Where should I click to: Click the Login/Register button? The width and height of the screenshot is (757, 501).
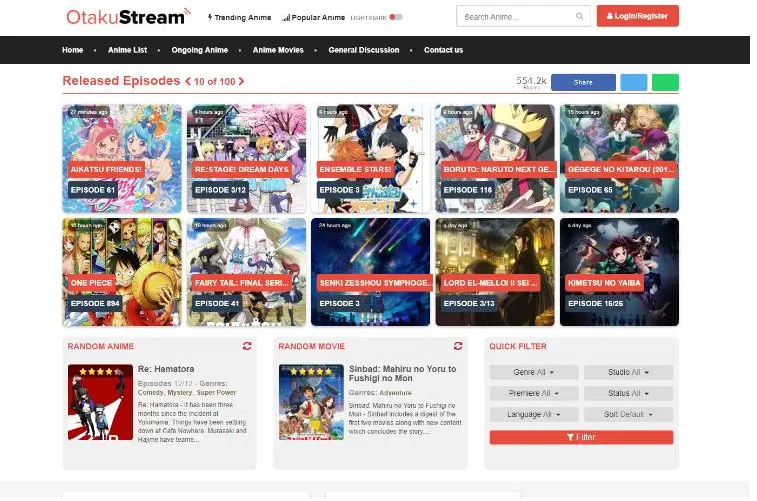[638, 16]
